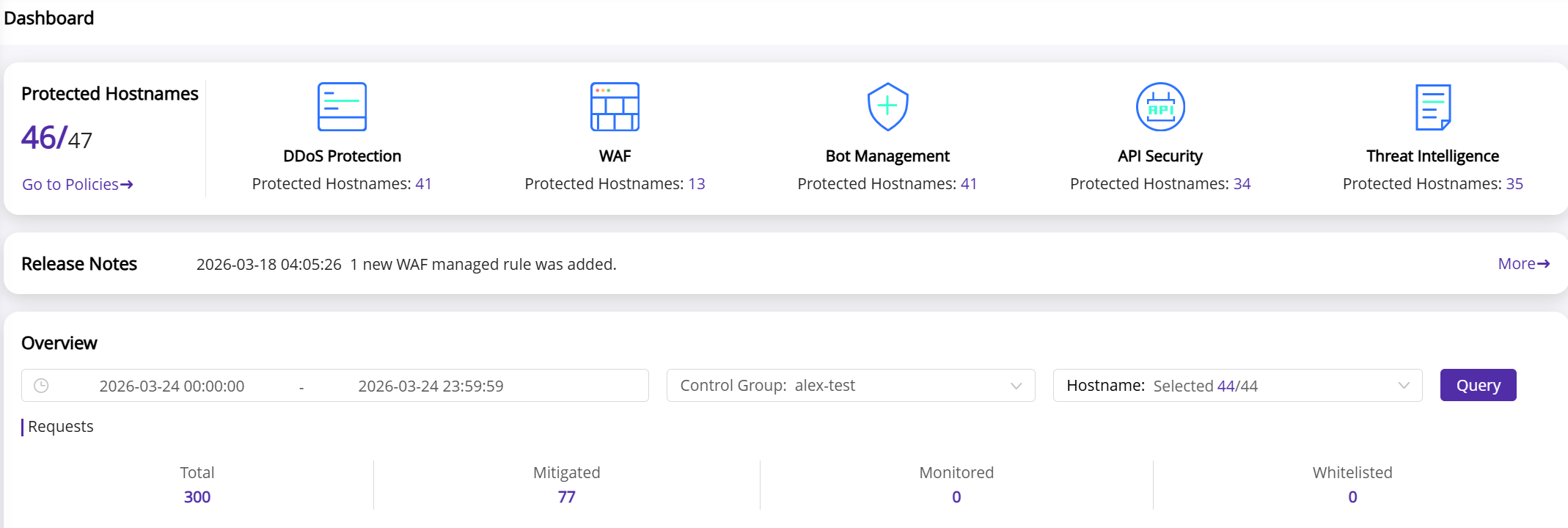Click Threat Intelligence hostnames count 35
Viewport: 1568px width, 528px height.
1514,183
